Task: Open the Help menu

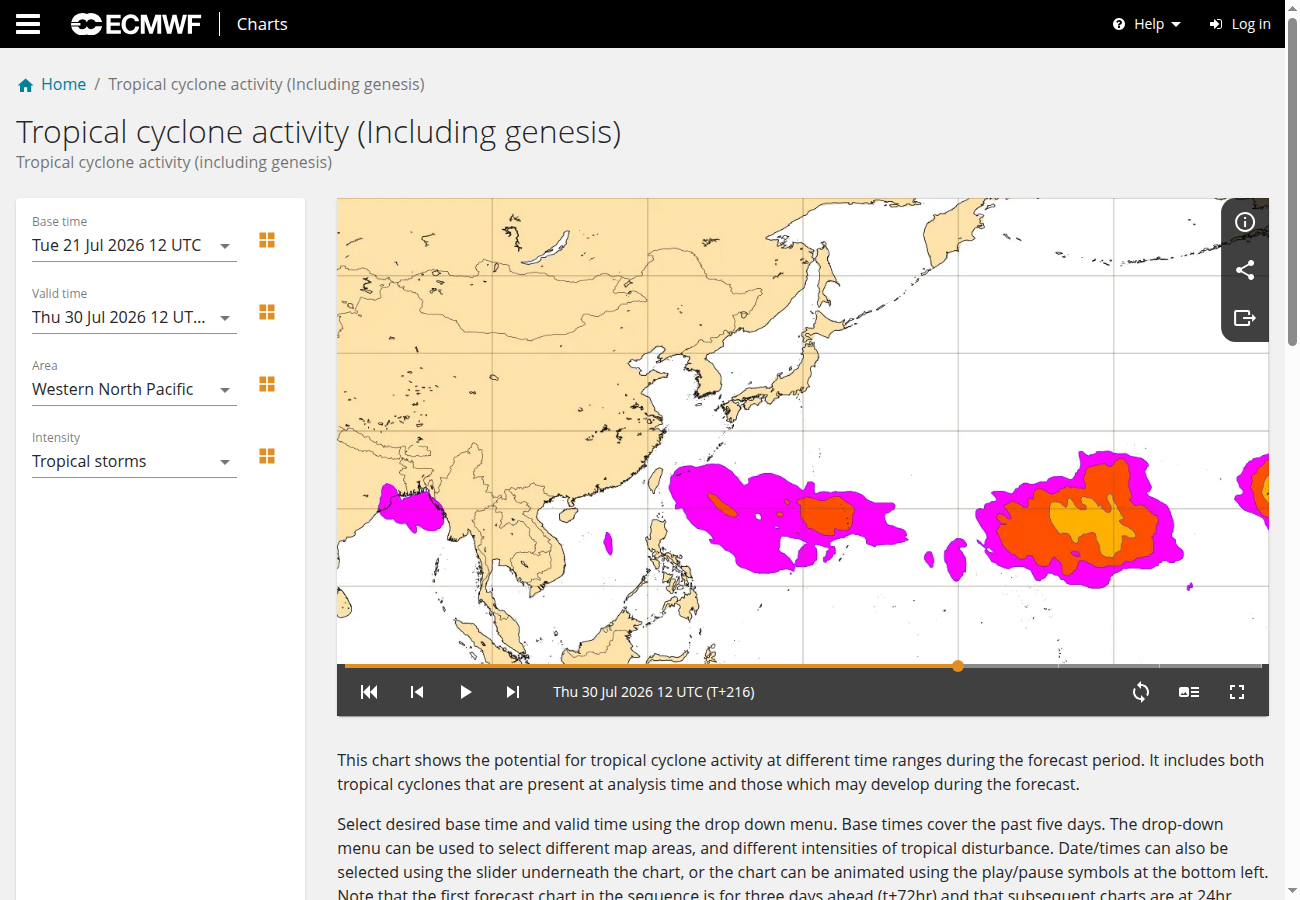Action: click(1147, 24)
